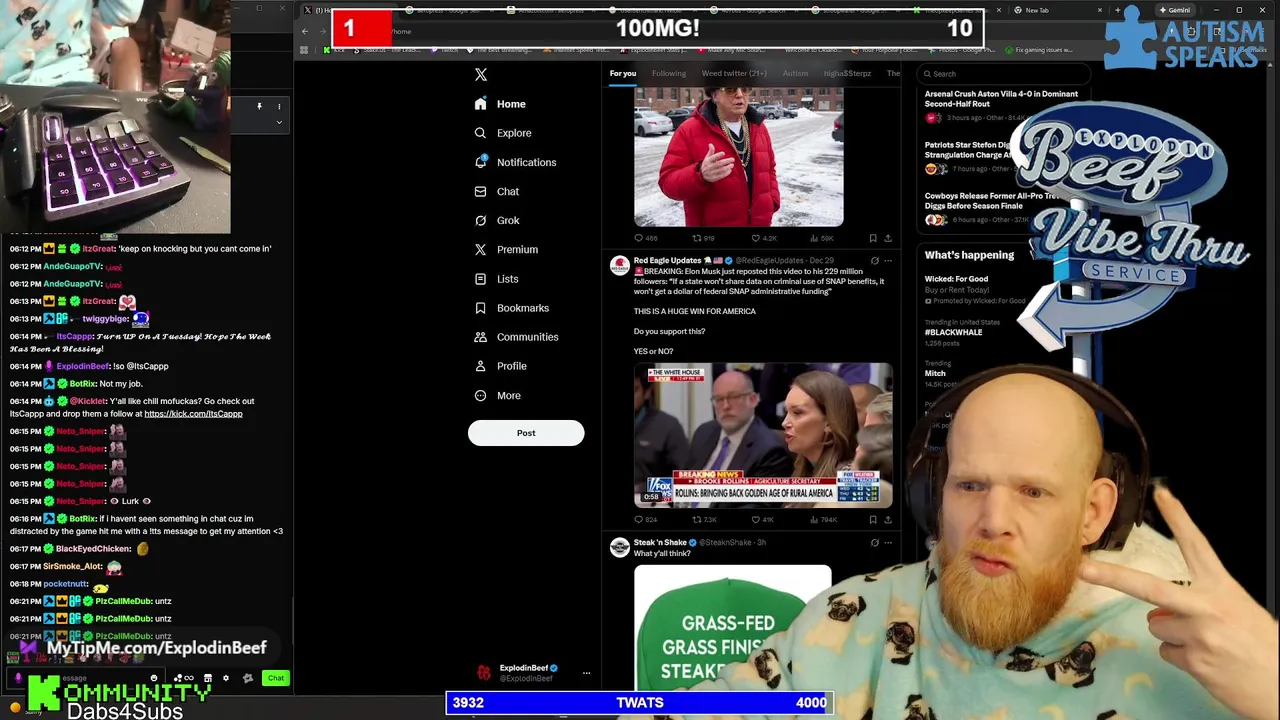Repost the red jacket video post
This screenshot has width=1280, height=720.
pos(697,238)
